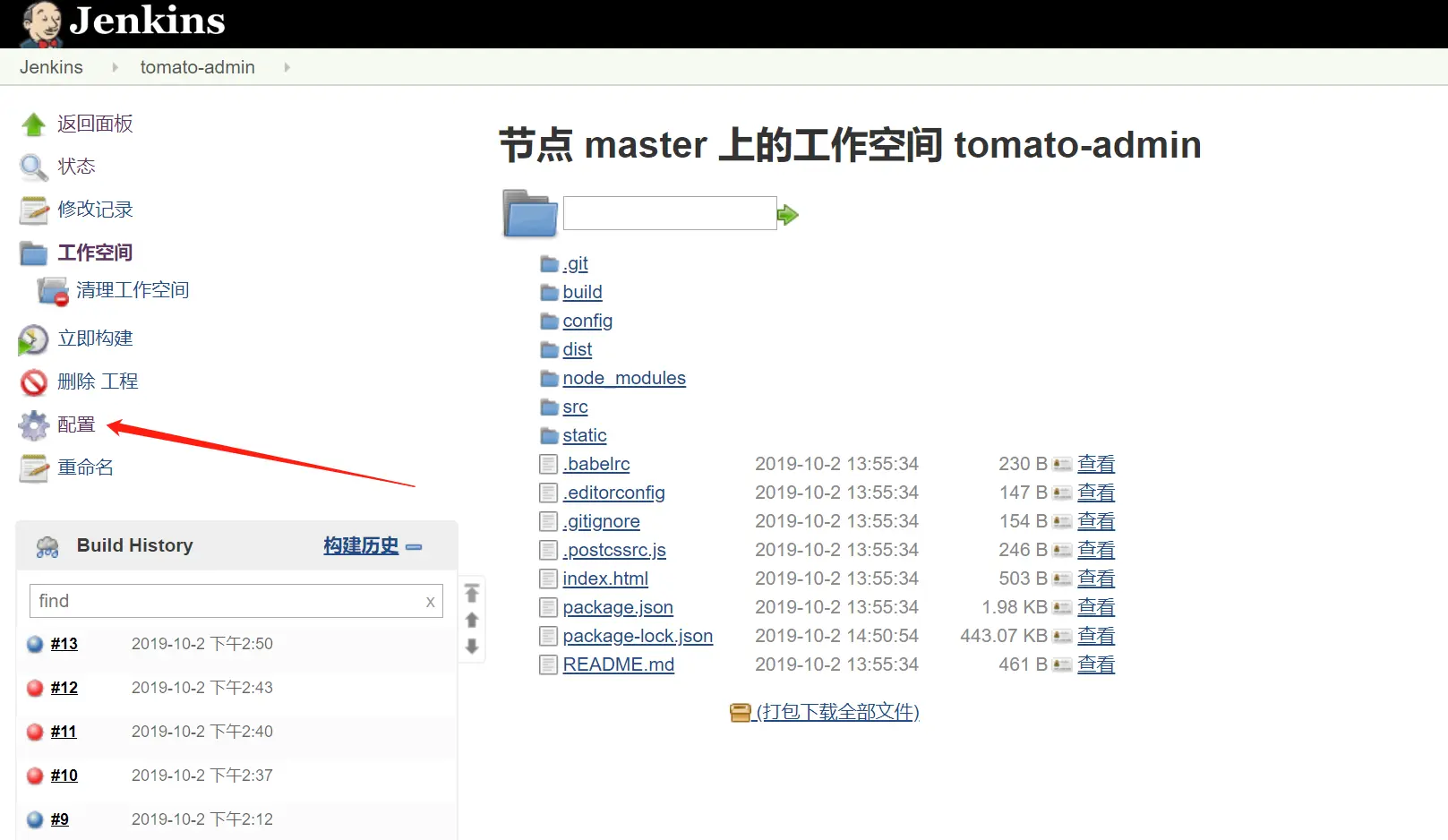Click the workspace folder icon in sidebar
Screen dimensions: 1448x840
click(x=34, y=253)
